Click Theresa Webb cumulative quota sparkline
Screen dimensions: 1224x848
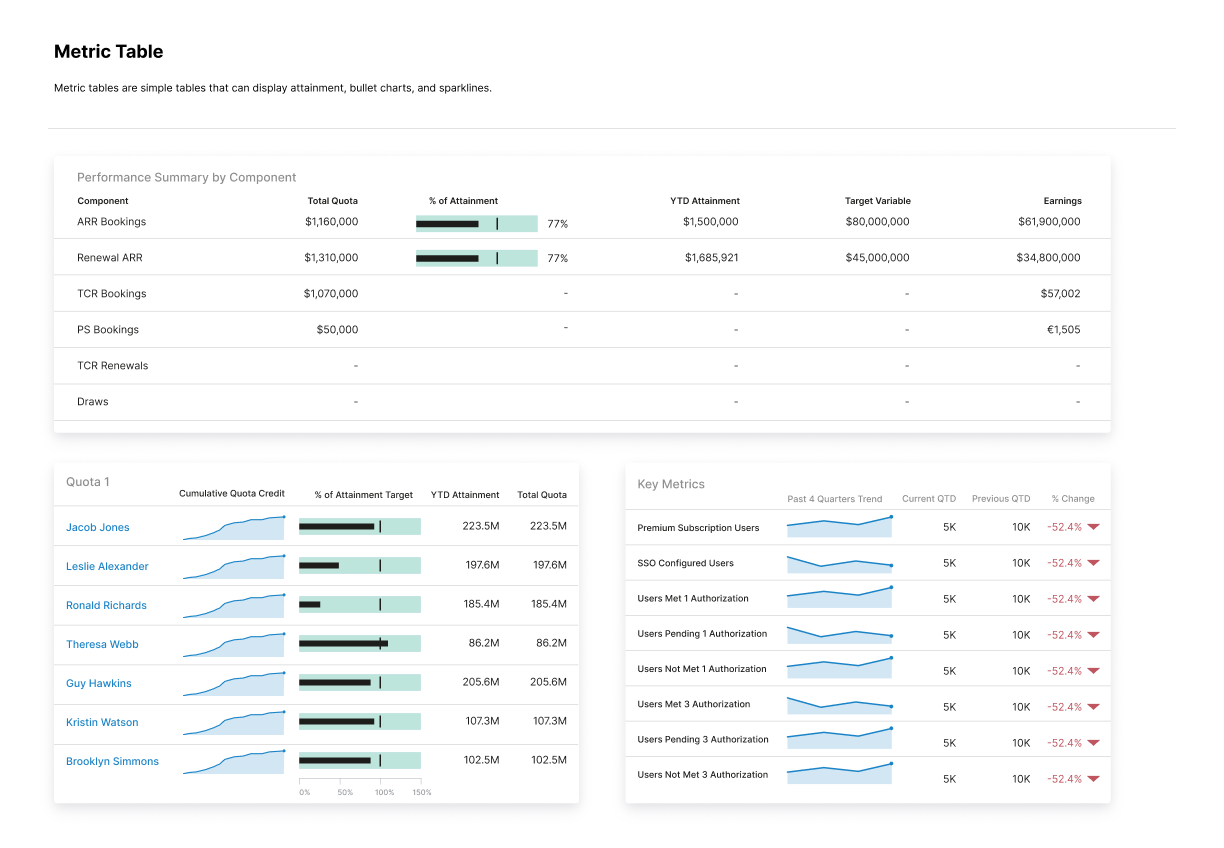[234, 645]
